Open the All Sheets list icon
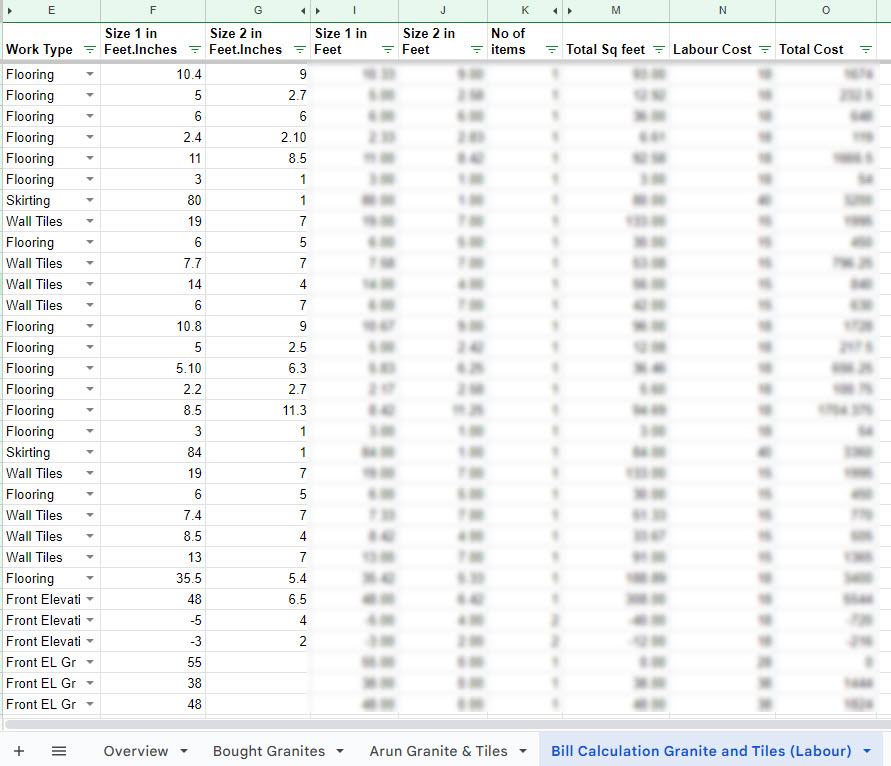Screen dimensions: 891x766 click(x=59, y=751)
